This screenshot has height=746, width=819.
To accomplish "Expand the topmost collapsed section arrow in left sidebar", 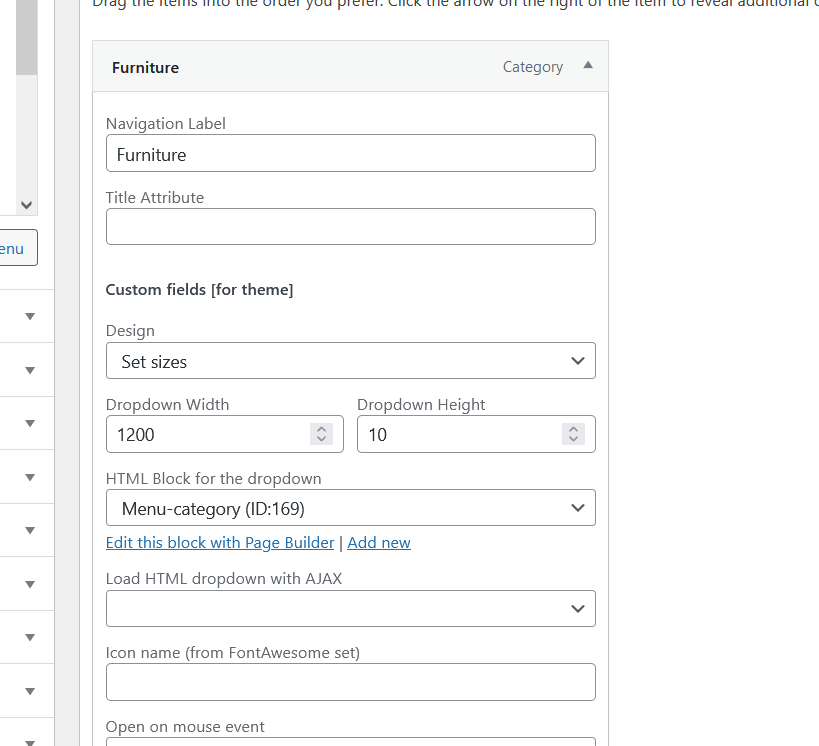I will click(x=30, y=316).
